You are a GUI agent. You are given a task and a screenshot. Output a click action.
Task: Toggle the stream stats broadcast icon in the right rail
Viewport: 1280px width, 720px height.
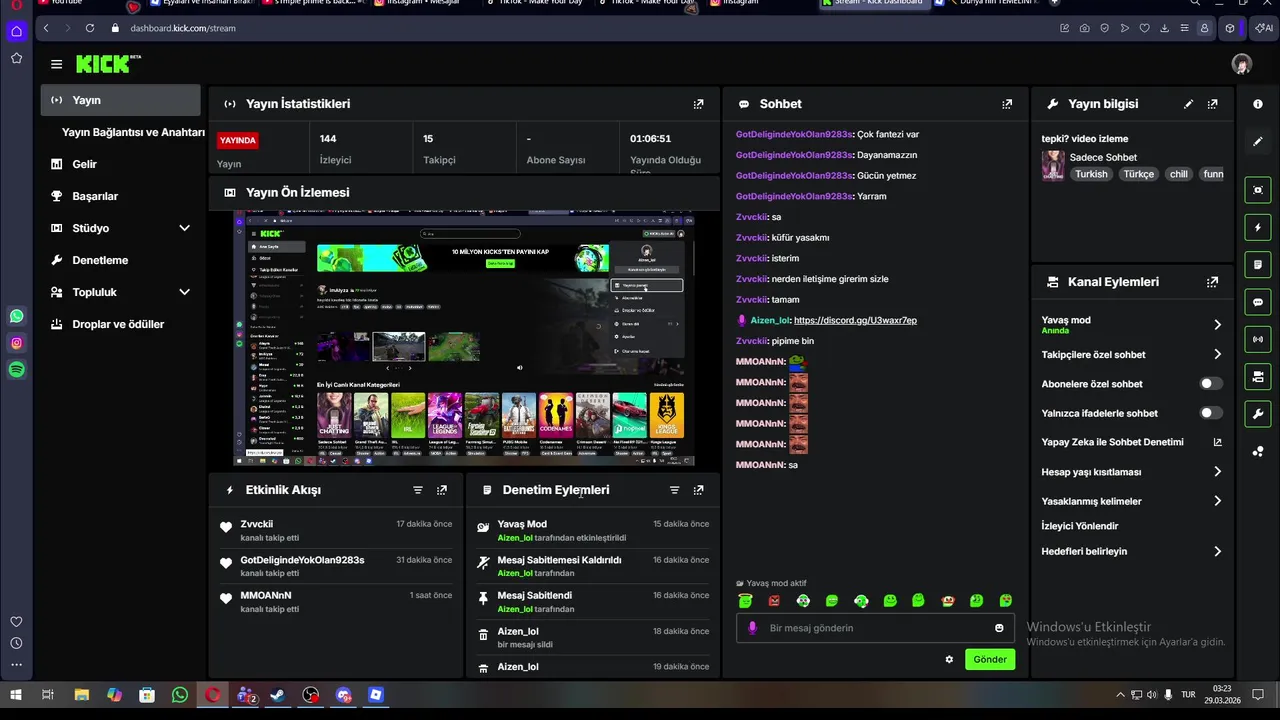tap(1258, 339)
